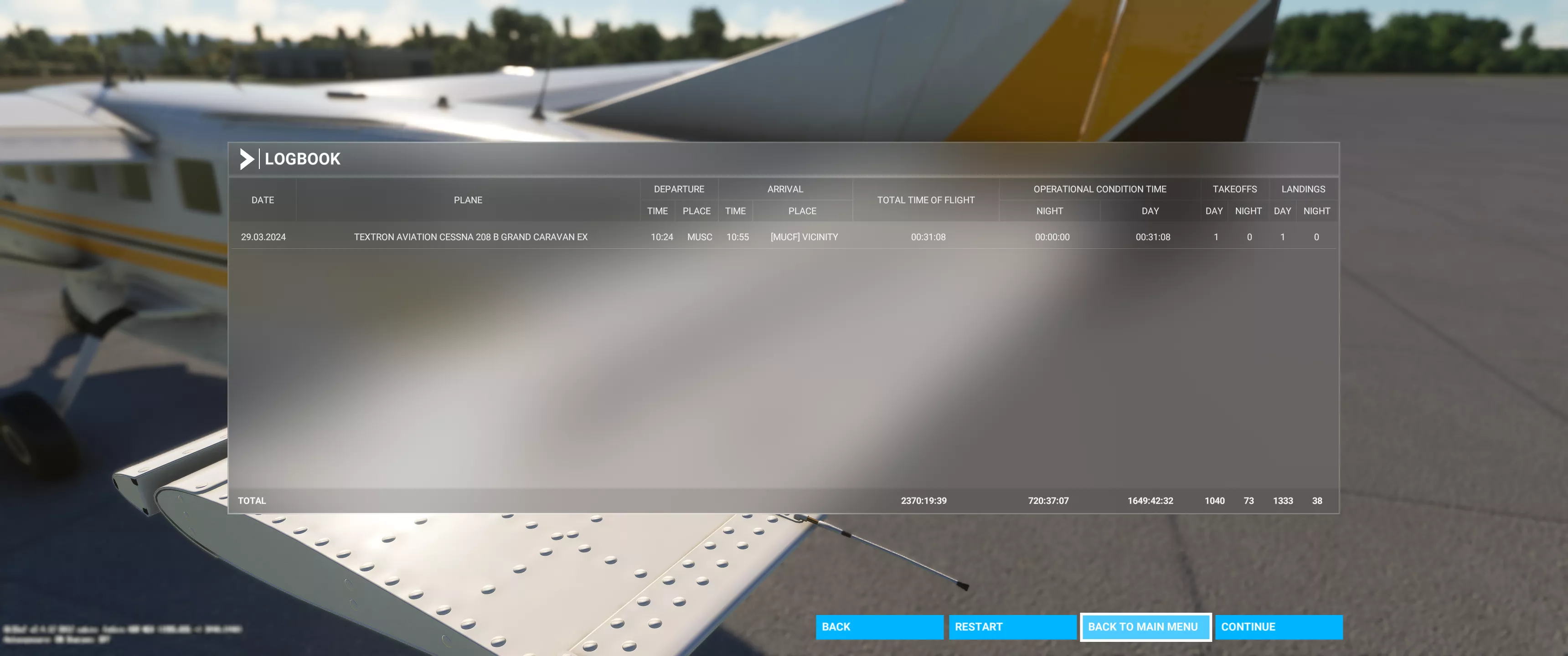Click the Restart button
This screenshot has height=656, width=1568.
tap(1012, 627)
